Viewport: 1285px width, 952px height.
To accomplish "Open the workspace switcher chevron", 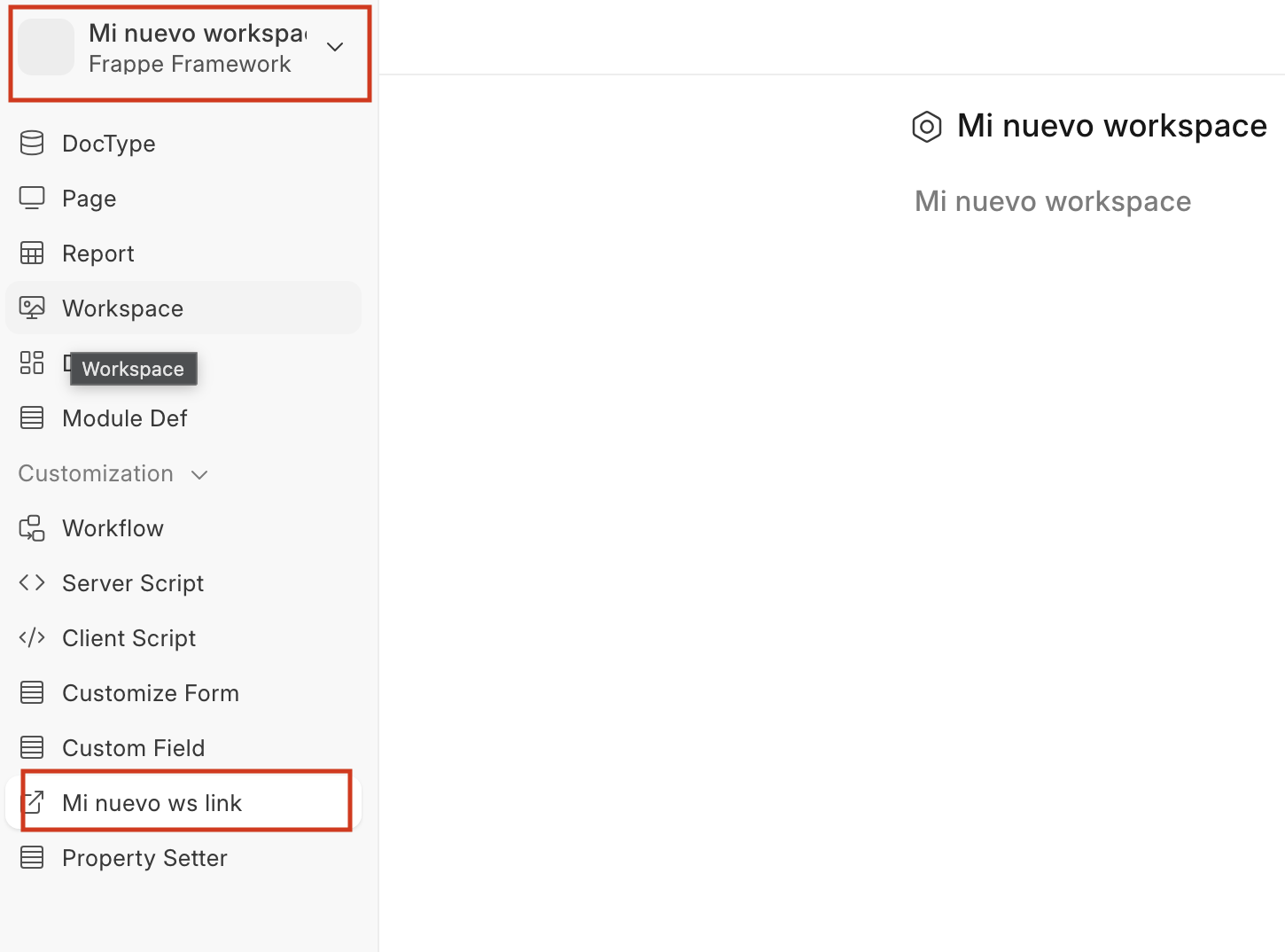I will coord(335,47).
